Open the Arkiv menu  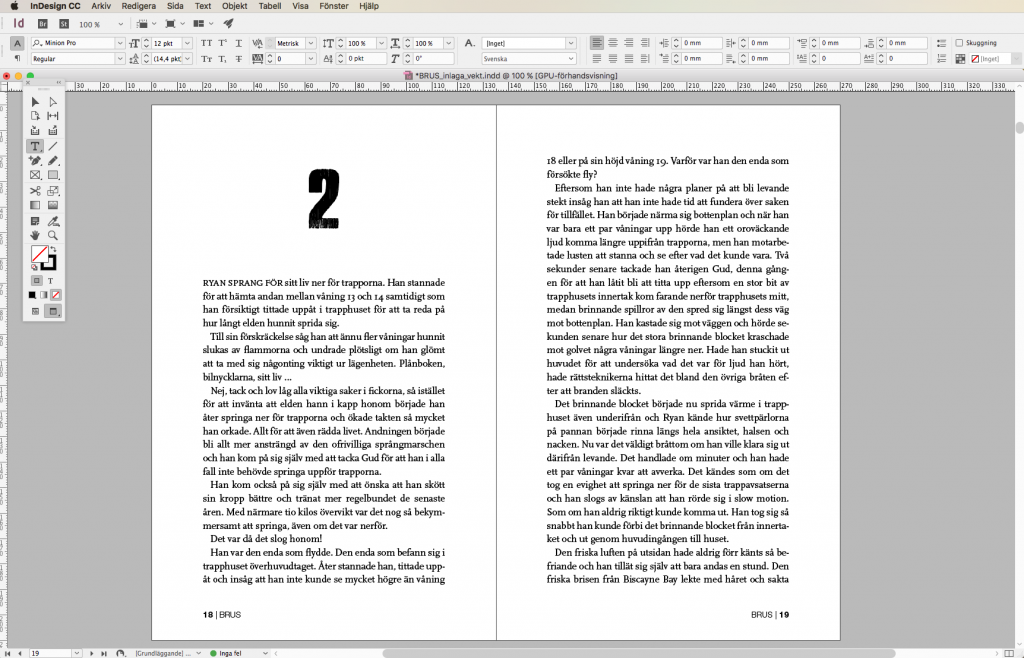101,6
